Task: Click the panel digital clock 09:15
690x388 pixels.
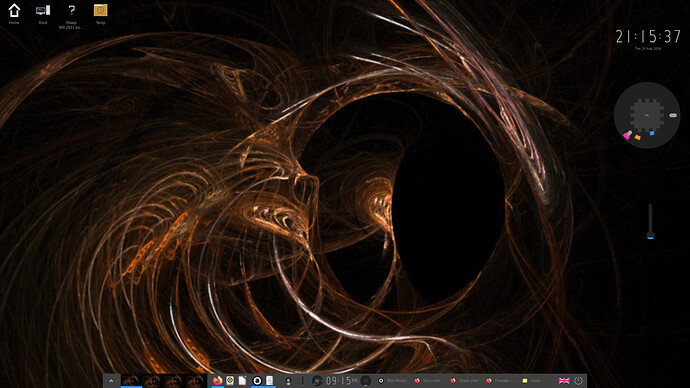Action: tap(341, 381)
